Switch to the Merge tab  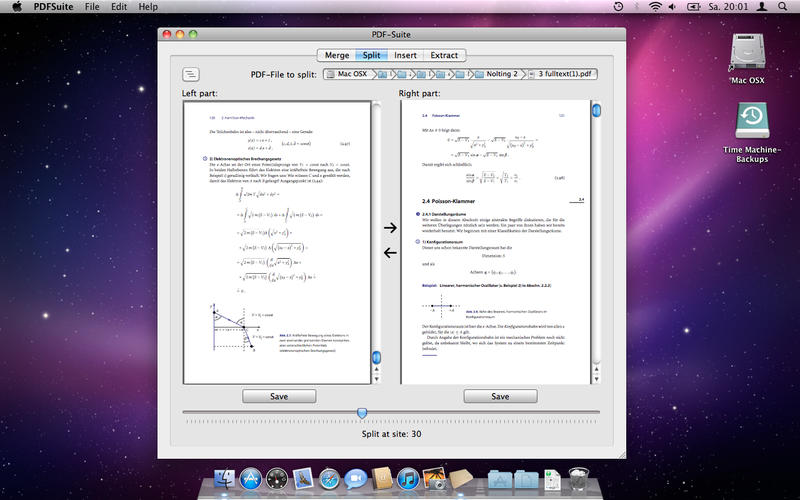(337, 55)
